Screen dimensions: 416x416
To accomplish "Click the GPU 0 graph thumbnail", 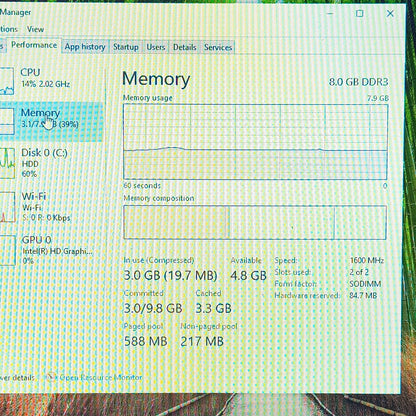I will (x=7, y=250).
